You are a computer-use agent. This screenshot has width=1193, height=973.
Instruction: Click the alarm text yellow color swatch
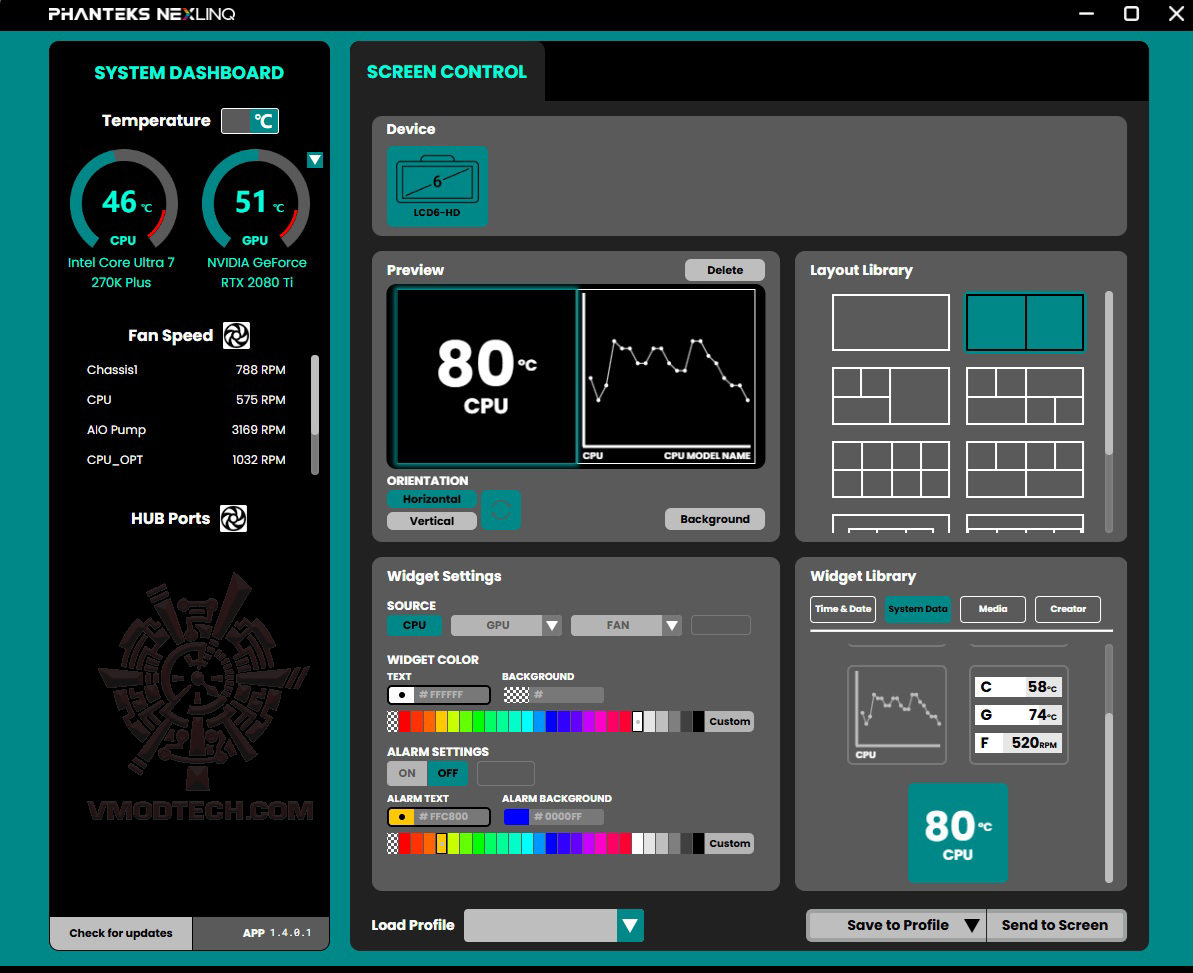401,817
